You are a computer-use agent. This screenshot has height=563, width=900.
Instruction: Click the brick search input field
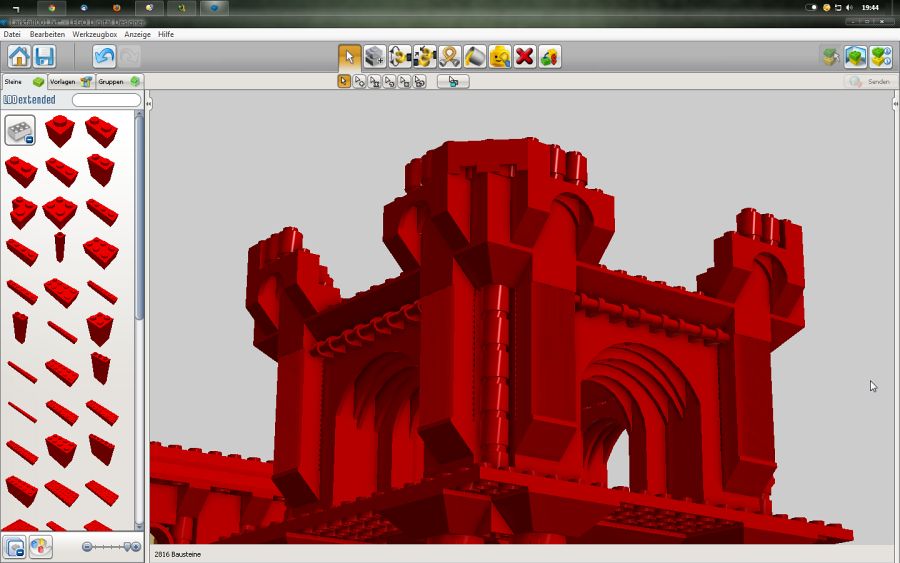point(106,100)
